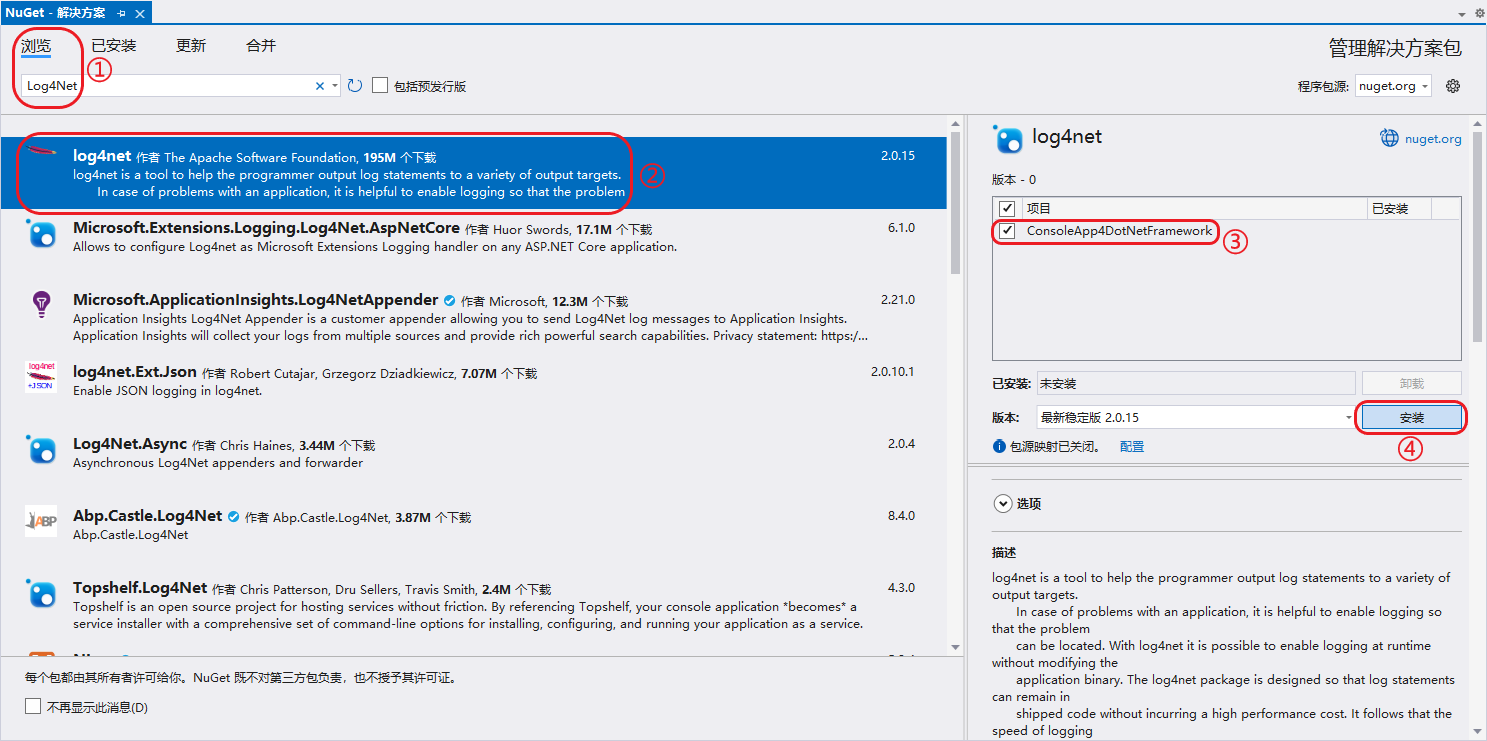This screenshot has height=741, width=1487.
Task: Select log4net.Ext.Json package title
Action: [x=135, y=372]
